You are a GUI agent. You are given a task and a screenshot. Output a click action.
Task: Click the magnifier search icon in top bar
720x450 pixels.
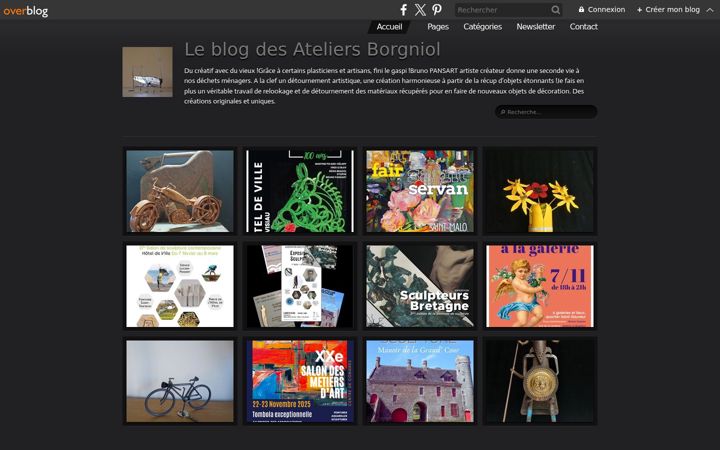(x=556, y=10)
